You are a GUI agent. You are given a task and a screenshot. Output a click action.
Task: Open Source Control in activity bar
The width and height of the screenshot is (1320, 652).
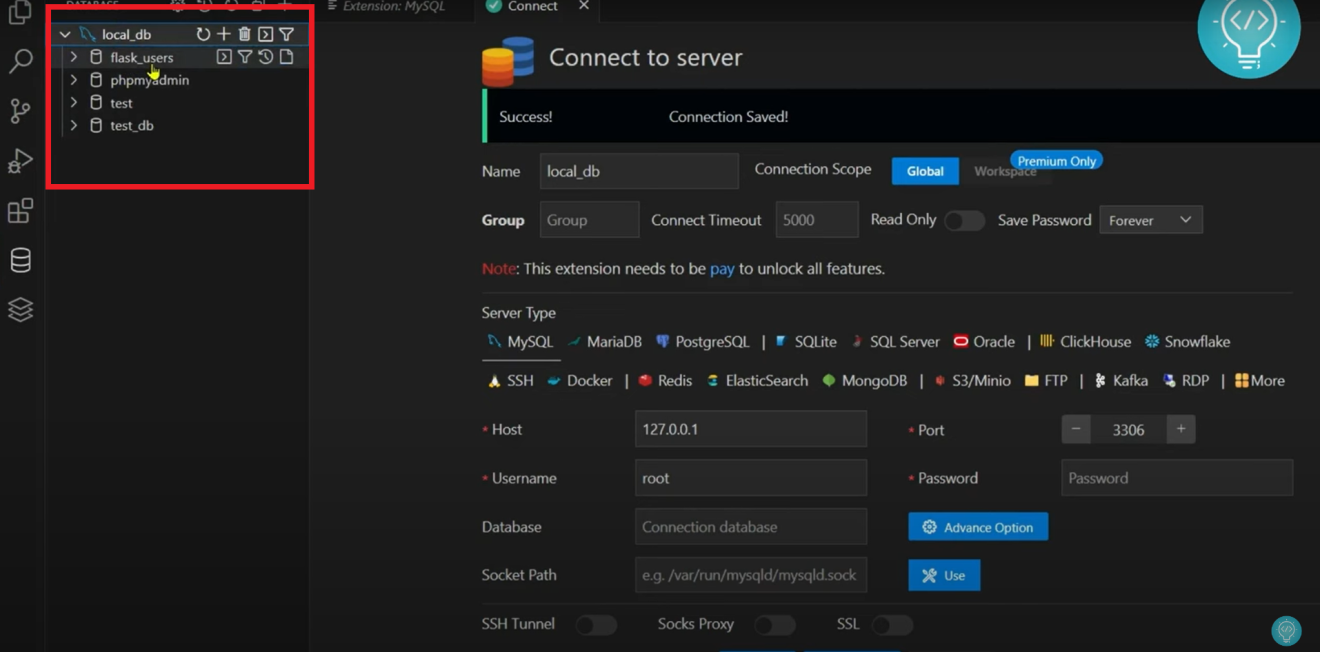click(x=20, y=110)
